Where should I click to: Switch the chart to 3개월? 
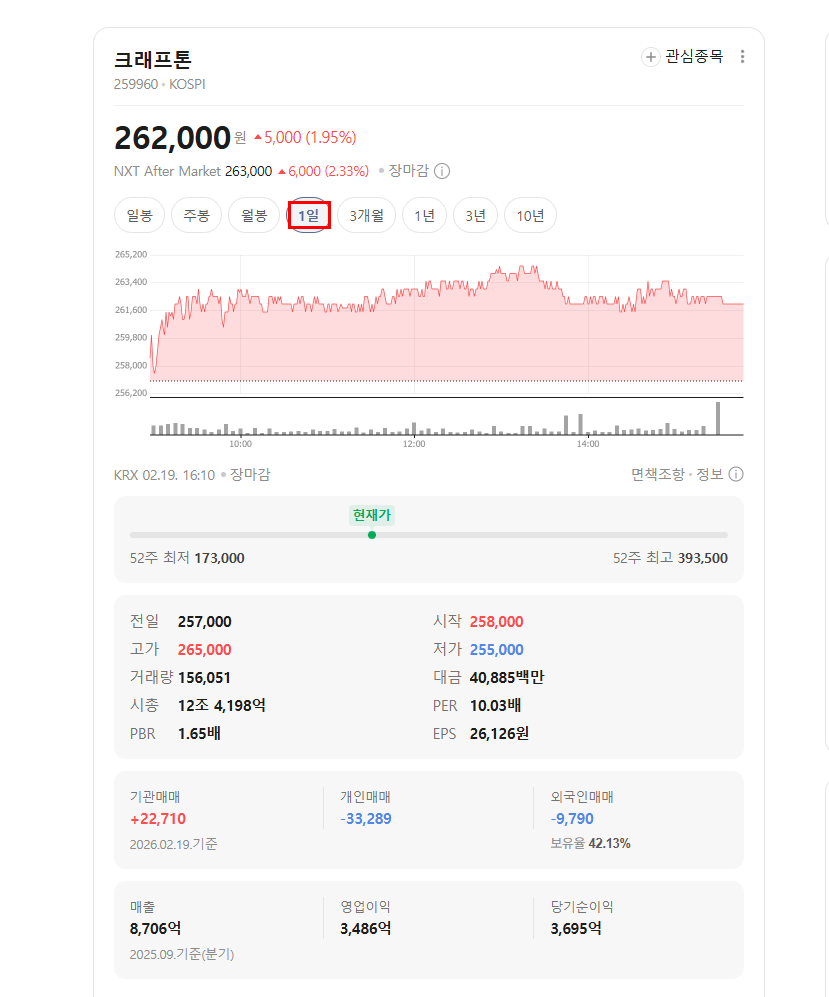point(366,216)
